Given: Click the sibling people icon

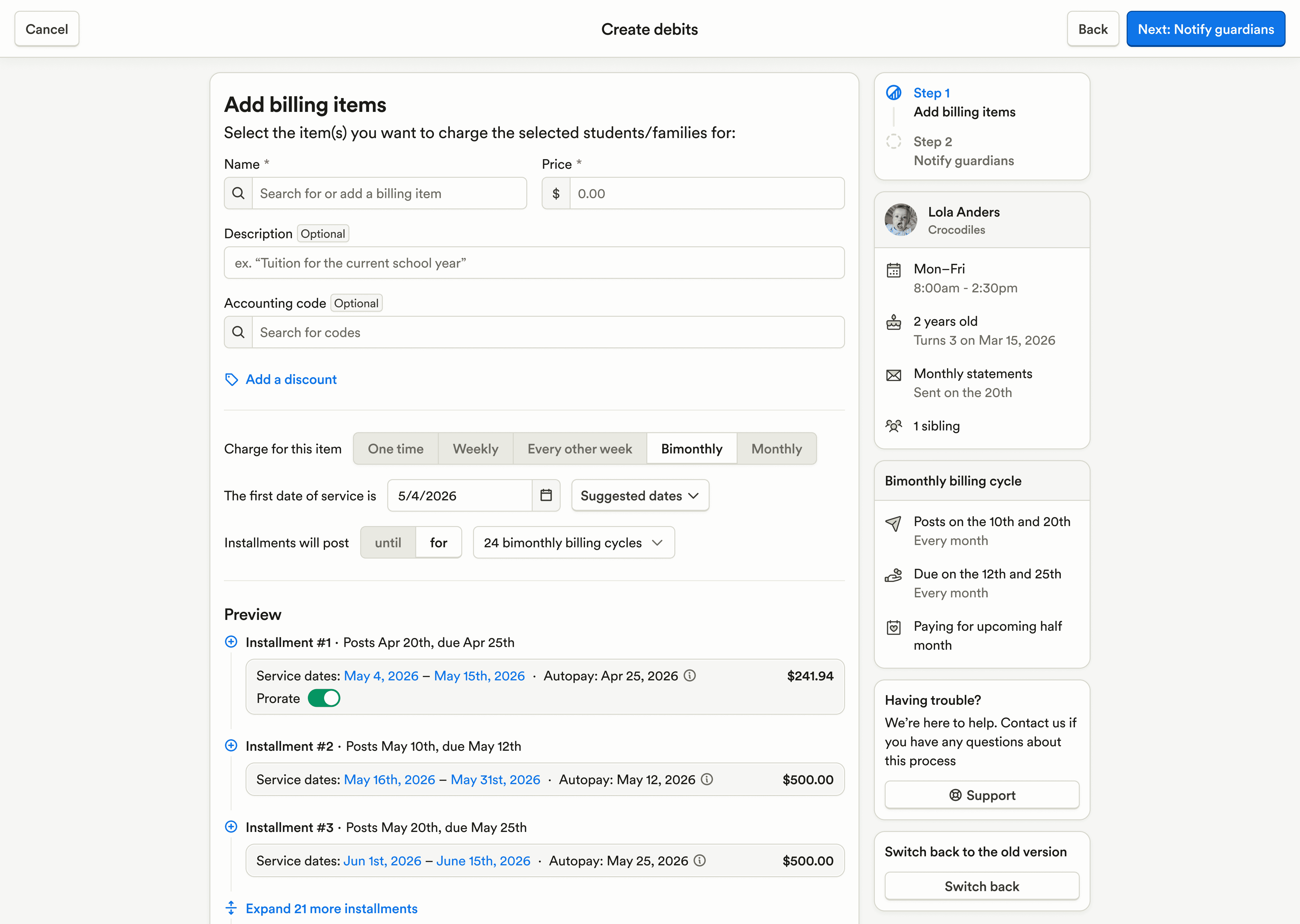Looking at the screenshot, I should pyautogui.click(x=894, y=426).
